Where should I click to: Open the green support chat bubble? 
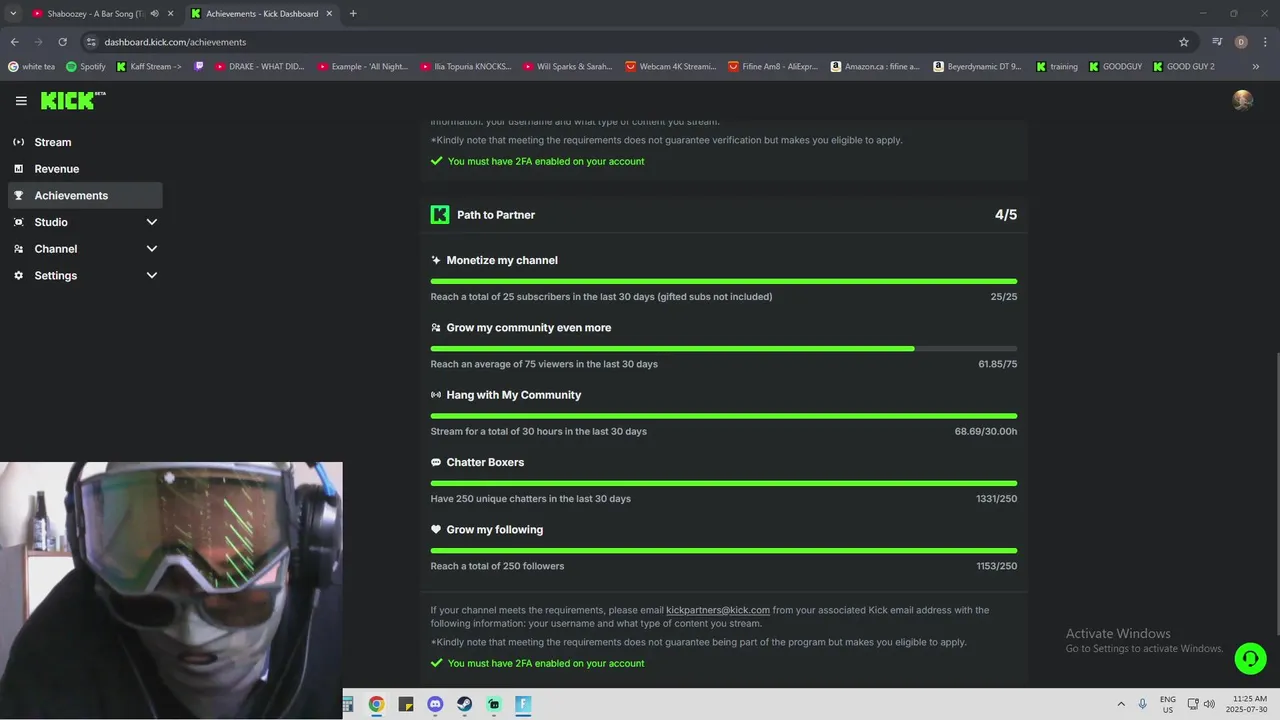(x=1250, y=658)
